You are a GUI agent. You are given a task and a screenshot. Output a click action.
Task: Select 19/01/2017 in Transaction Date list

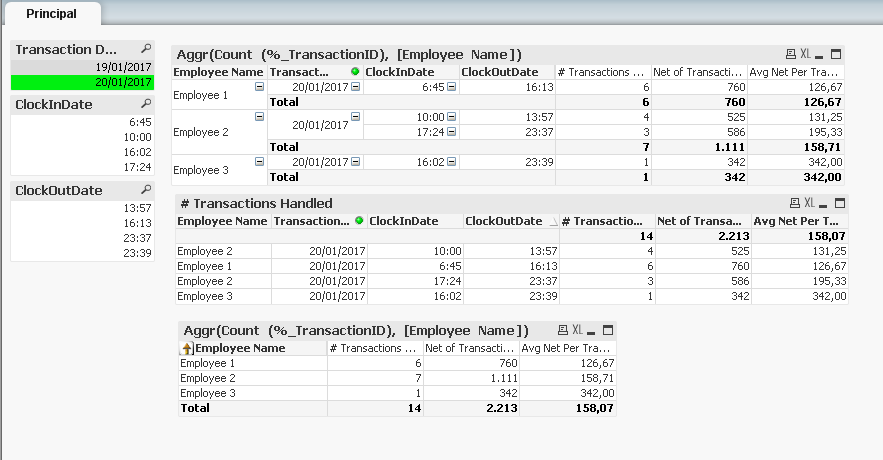coord(82,67)
